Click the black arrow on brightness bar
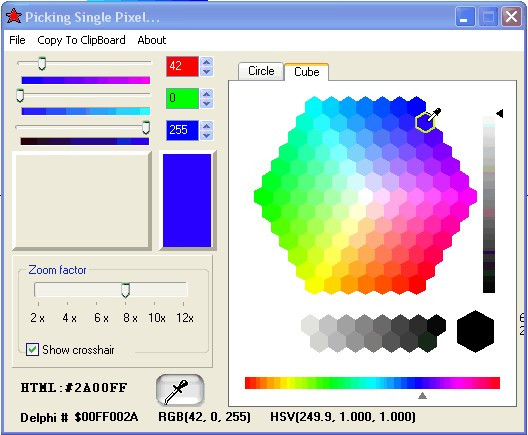The height and width of the screenshot is (435, 528). coord(500,113)
